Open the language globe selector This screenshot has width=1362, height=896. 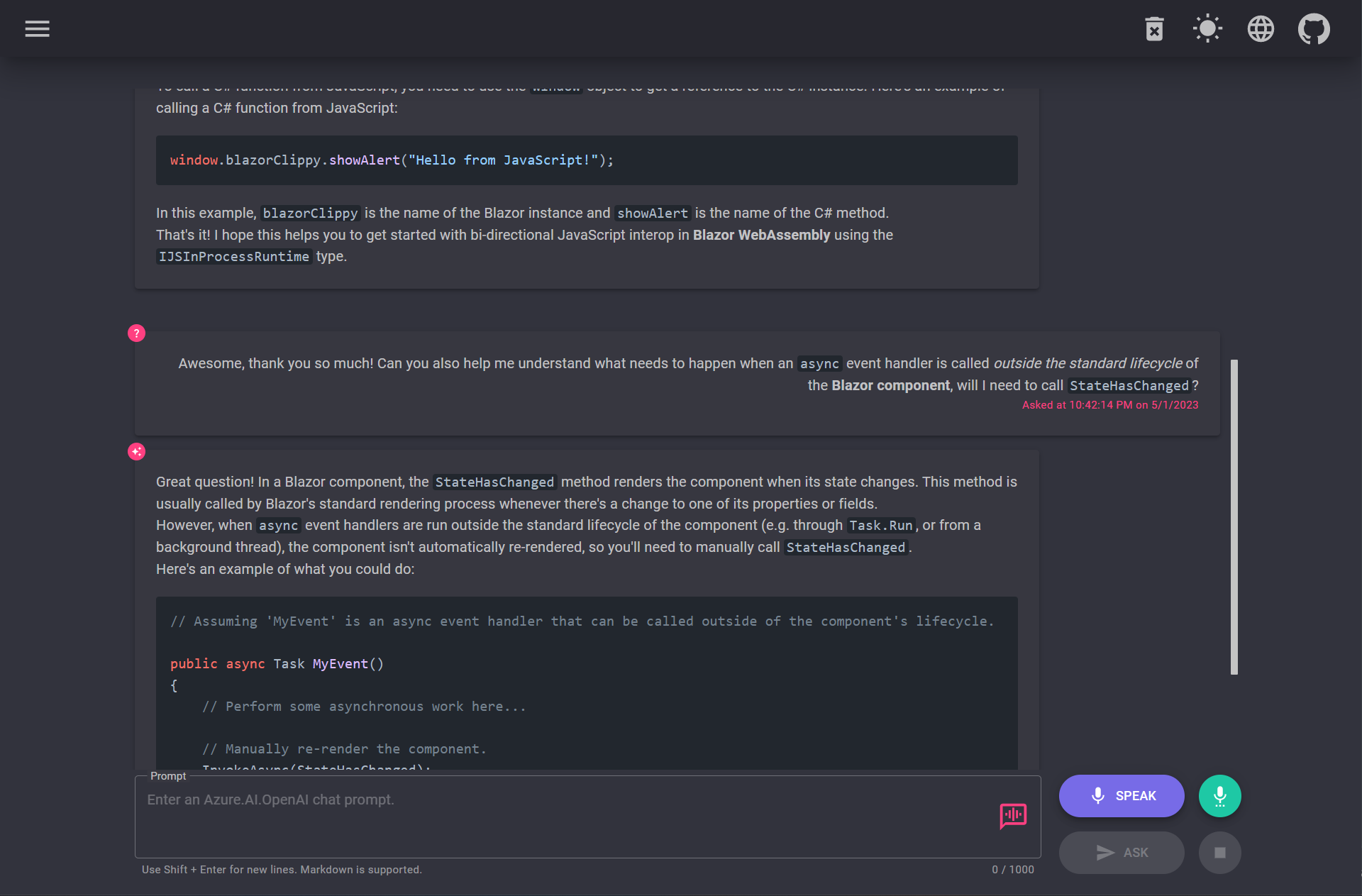click(1261, 29)
